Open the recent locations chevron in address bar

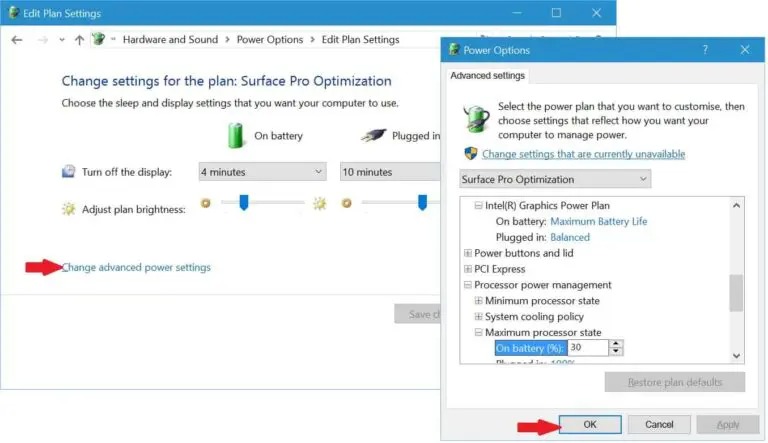pos(62,40)
